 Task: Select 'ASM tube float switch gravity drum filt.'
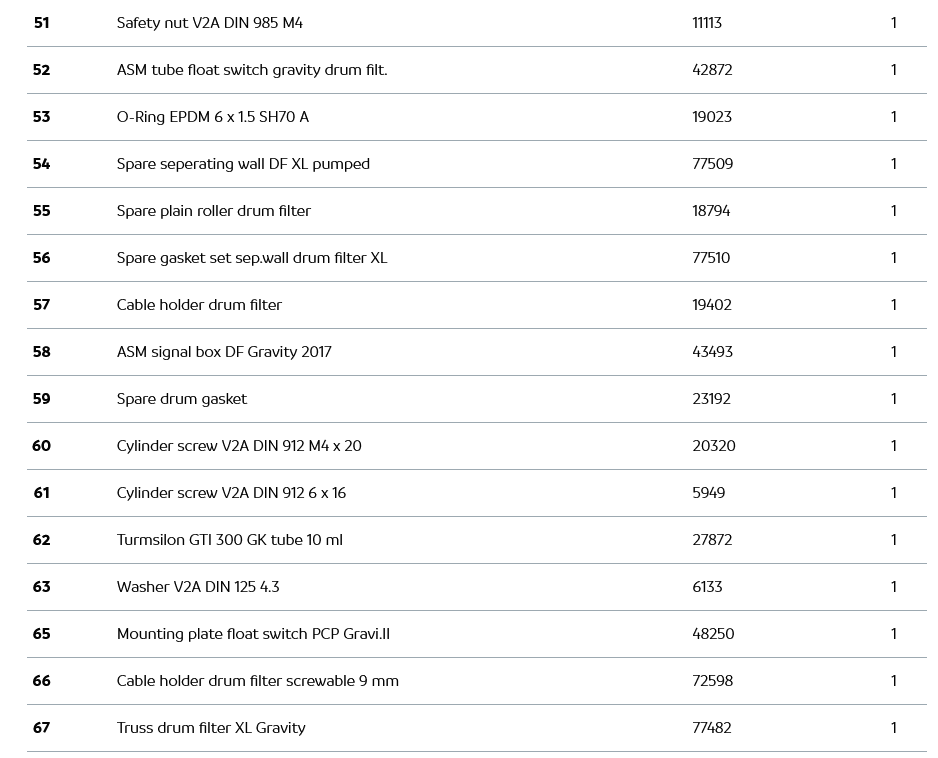pos(252,70)
